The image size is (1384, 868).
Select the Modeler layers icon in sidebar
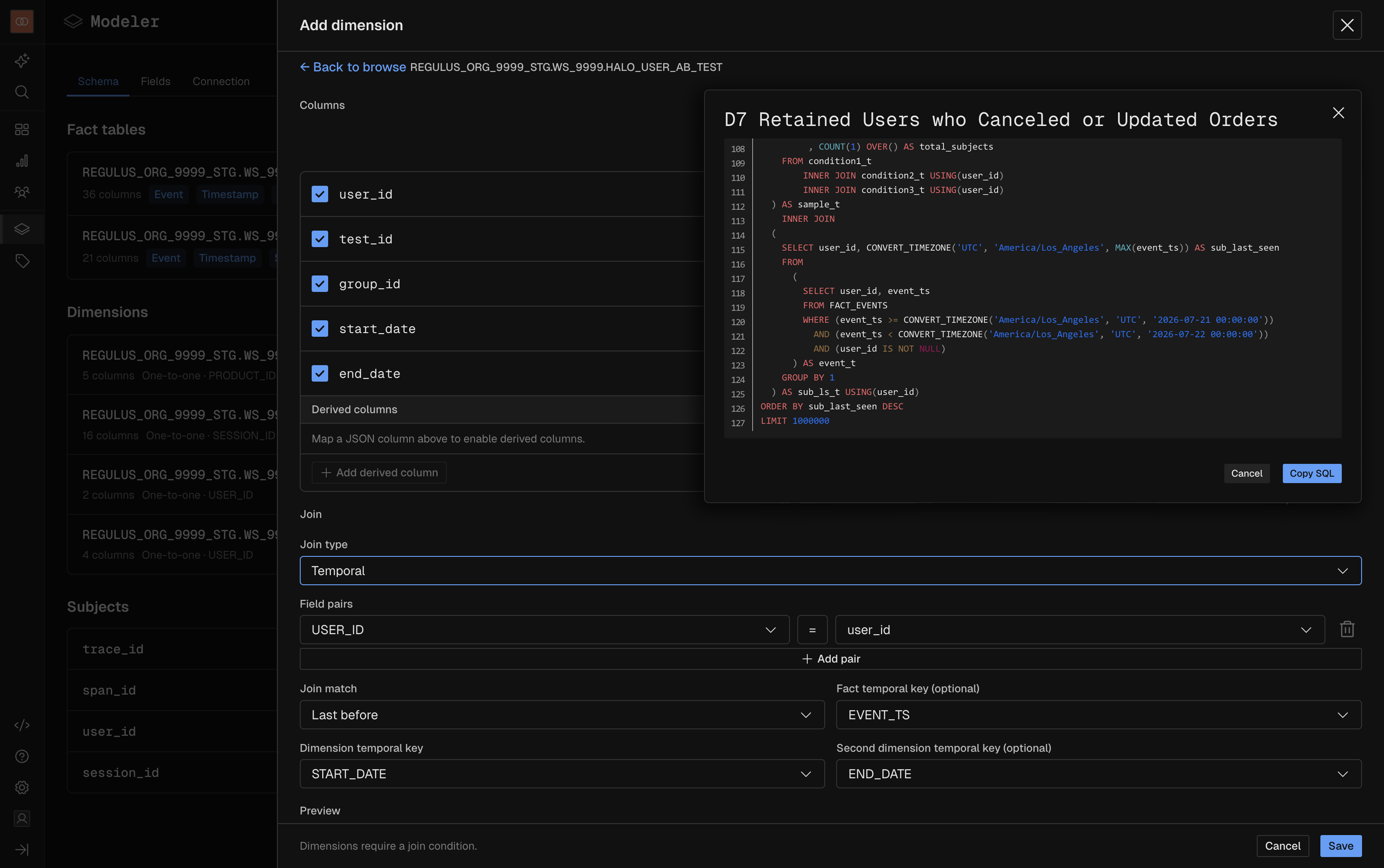[22, 229]
